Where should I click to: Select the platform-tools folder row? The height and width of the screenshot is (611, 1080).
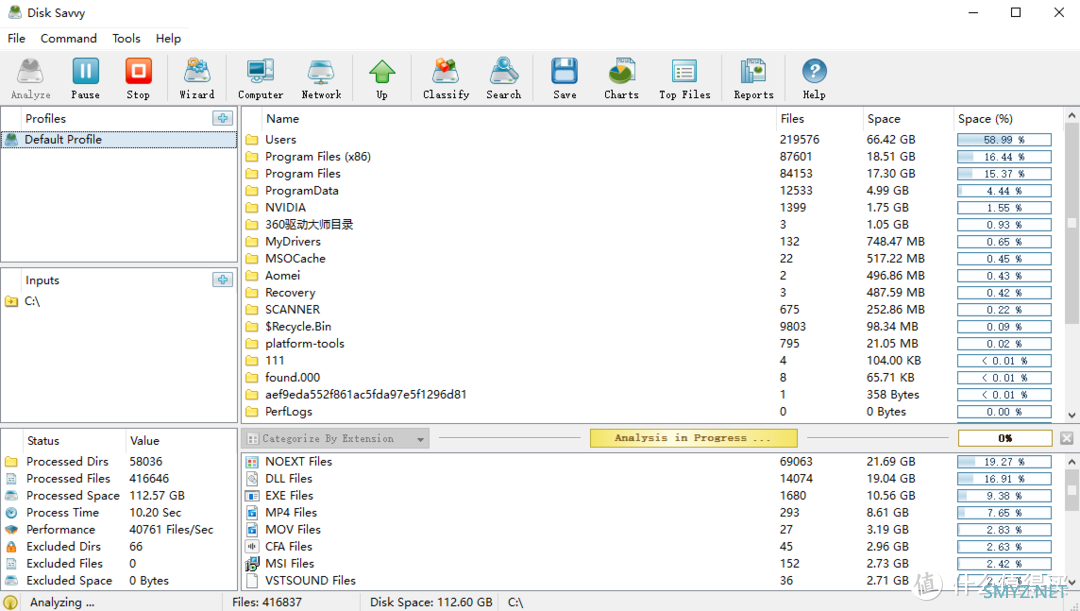click(653, 343)
